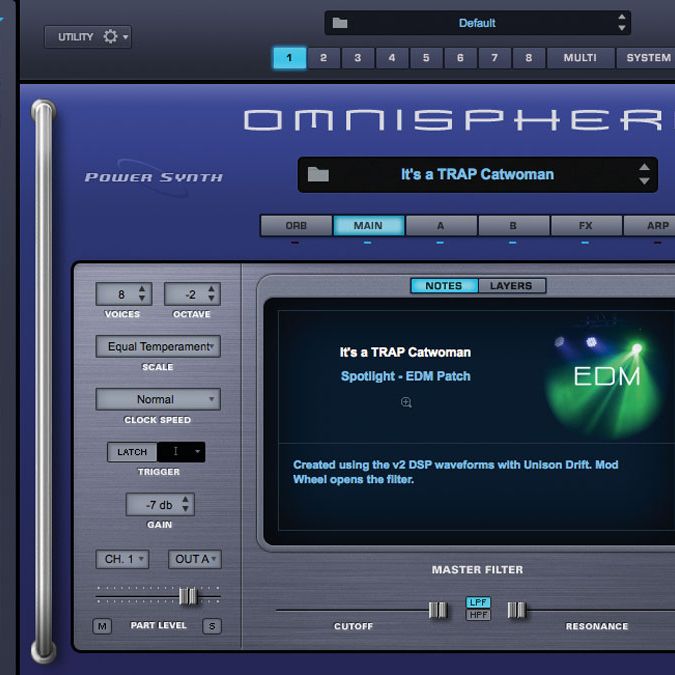Image resolution: width=675 pixels, height=675 pixels.
Task: Click the Default multi name field
Action: coord(477,23)
